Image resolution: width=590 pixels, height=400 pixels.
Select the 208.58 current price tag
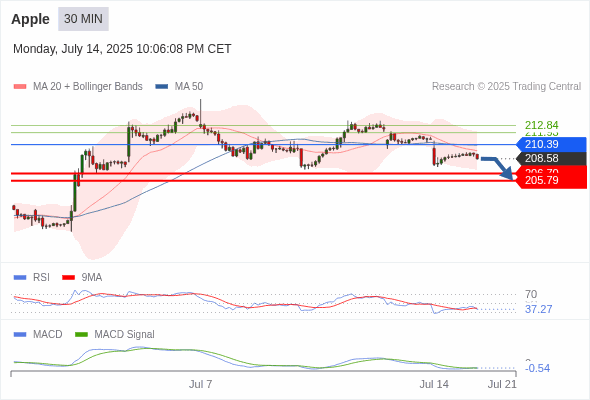(x=551, y=158)
